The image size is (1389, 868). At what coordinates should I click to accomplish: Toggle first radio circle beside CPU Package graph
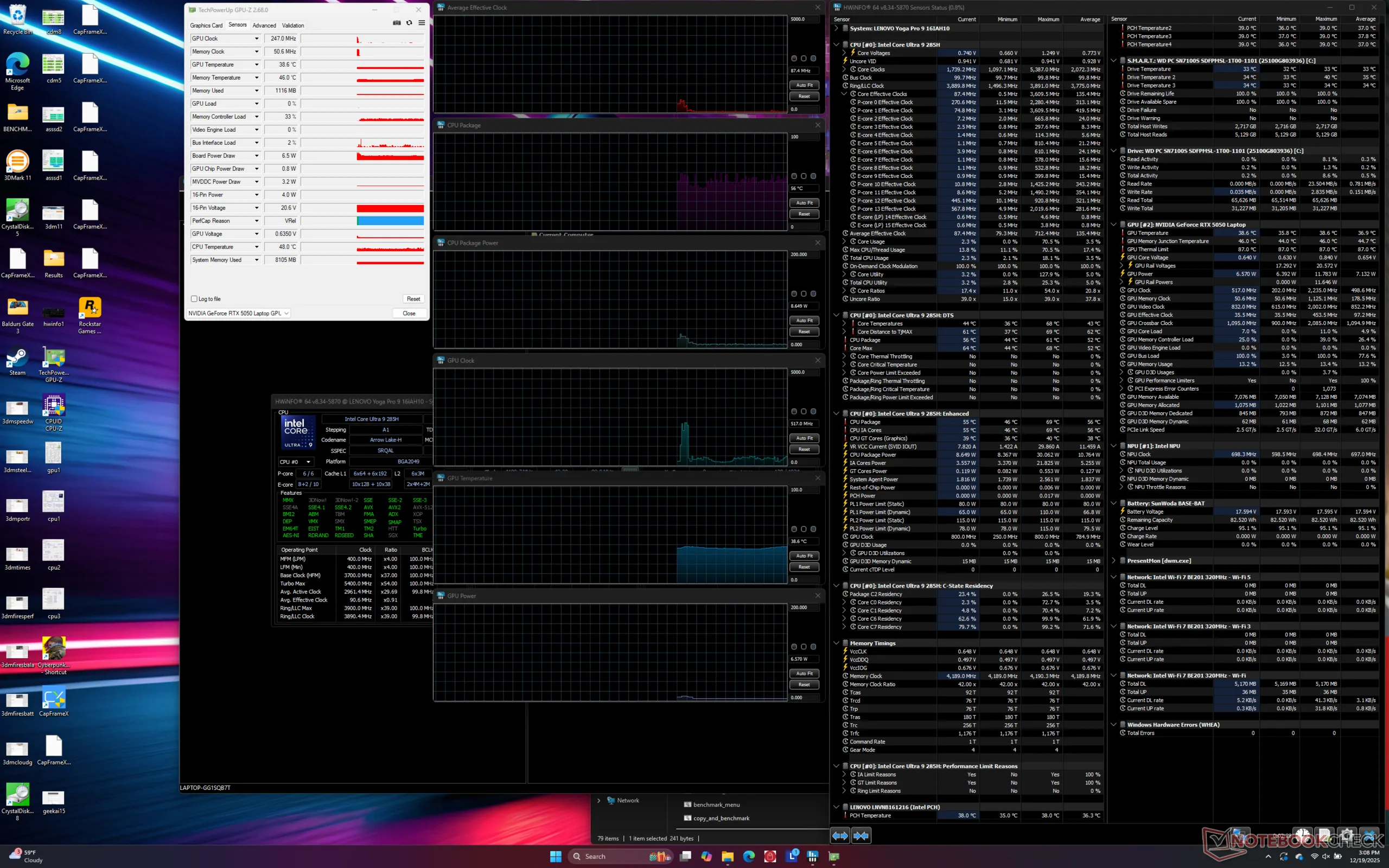794,176
